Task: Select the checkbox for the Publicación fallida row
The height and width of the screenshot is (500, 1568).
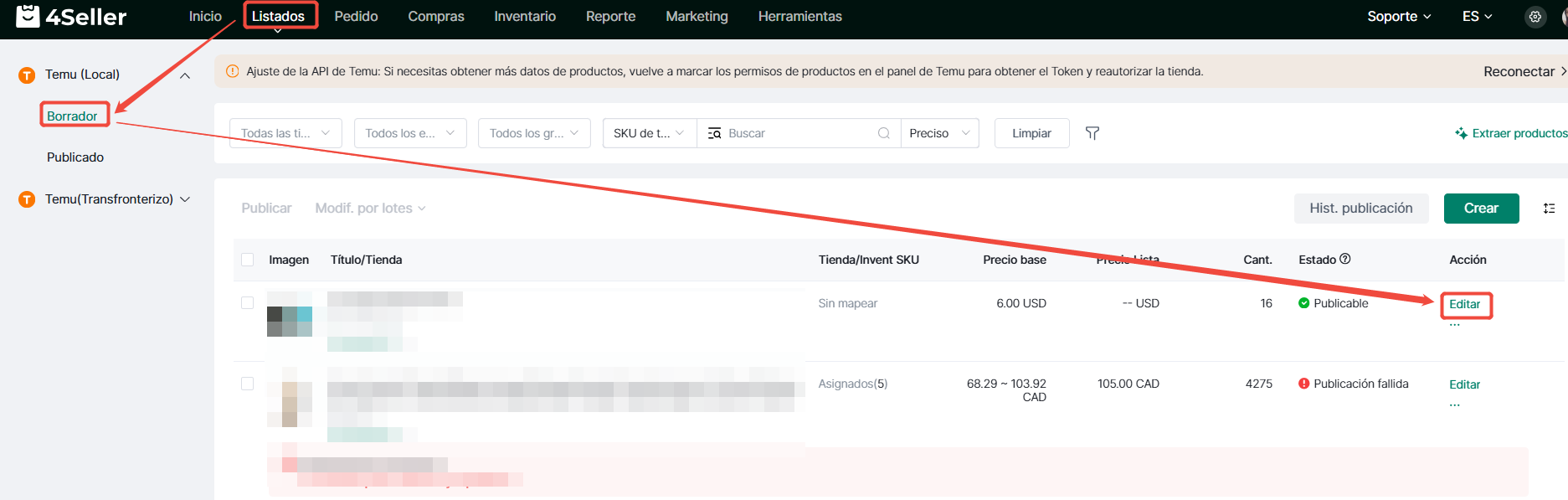Action: pyautogui.click(x=247, y=384)
